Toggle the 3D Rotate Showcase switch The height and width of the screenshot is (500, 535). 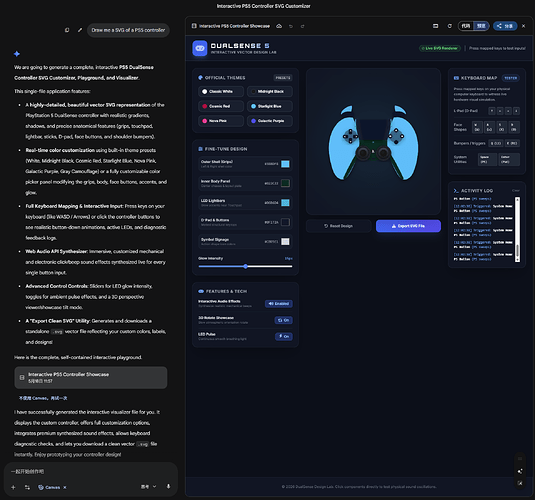tap(284, 320)
